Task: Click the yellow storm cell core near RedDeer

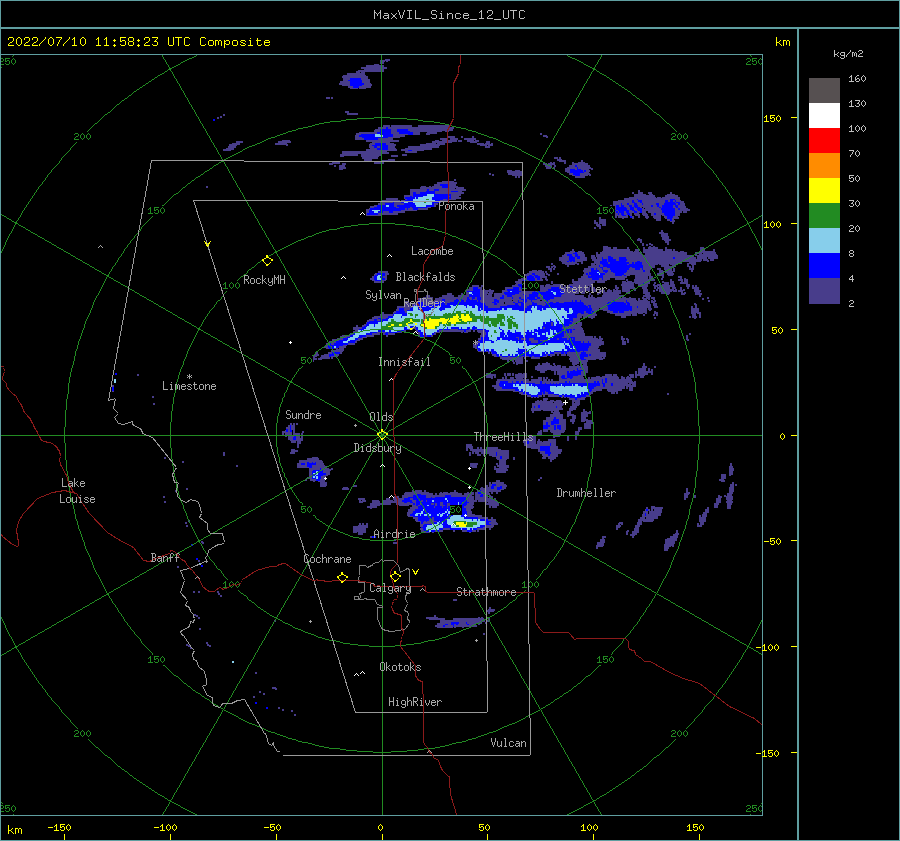Action: (446, 321)
